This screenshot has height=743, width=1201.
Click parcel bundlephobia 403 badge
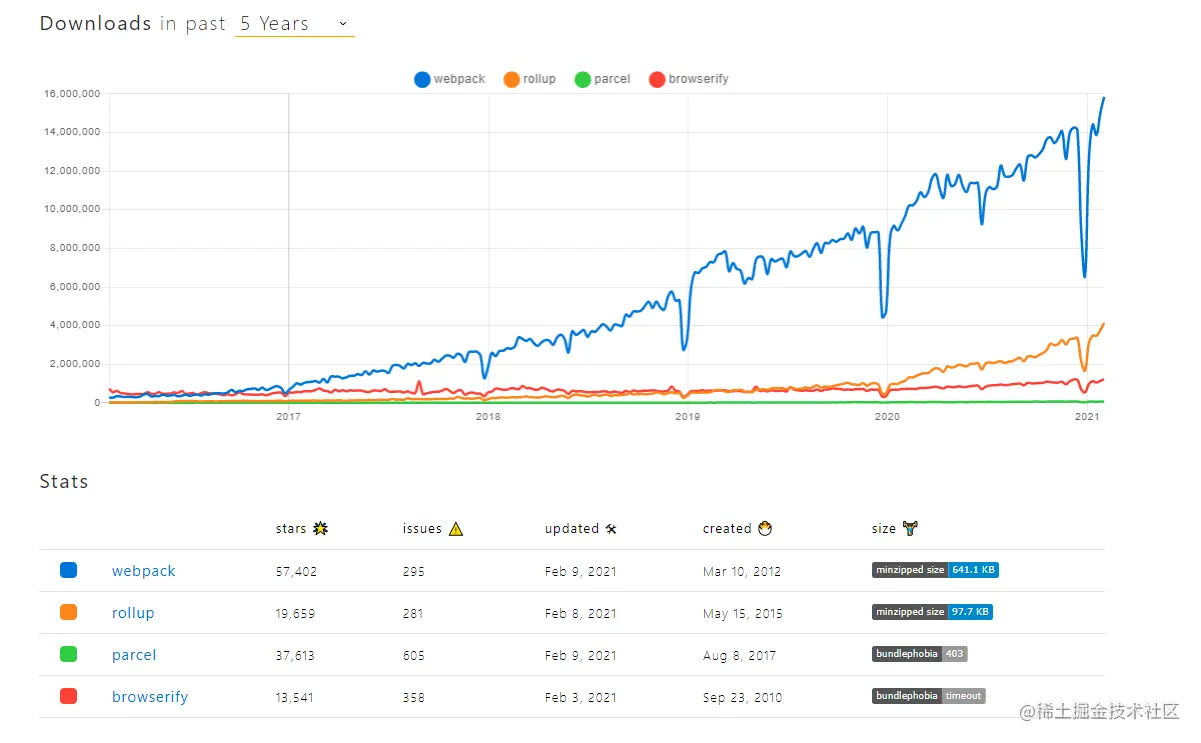(x=919, y=654)
